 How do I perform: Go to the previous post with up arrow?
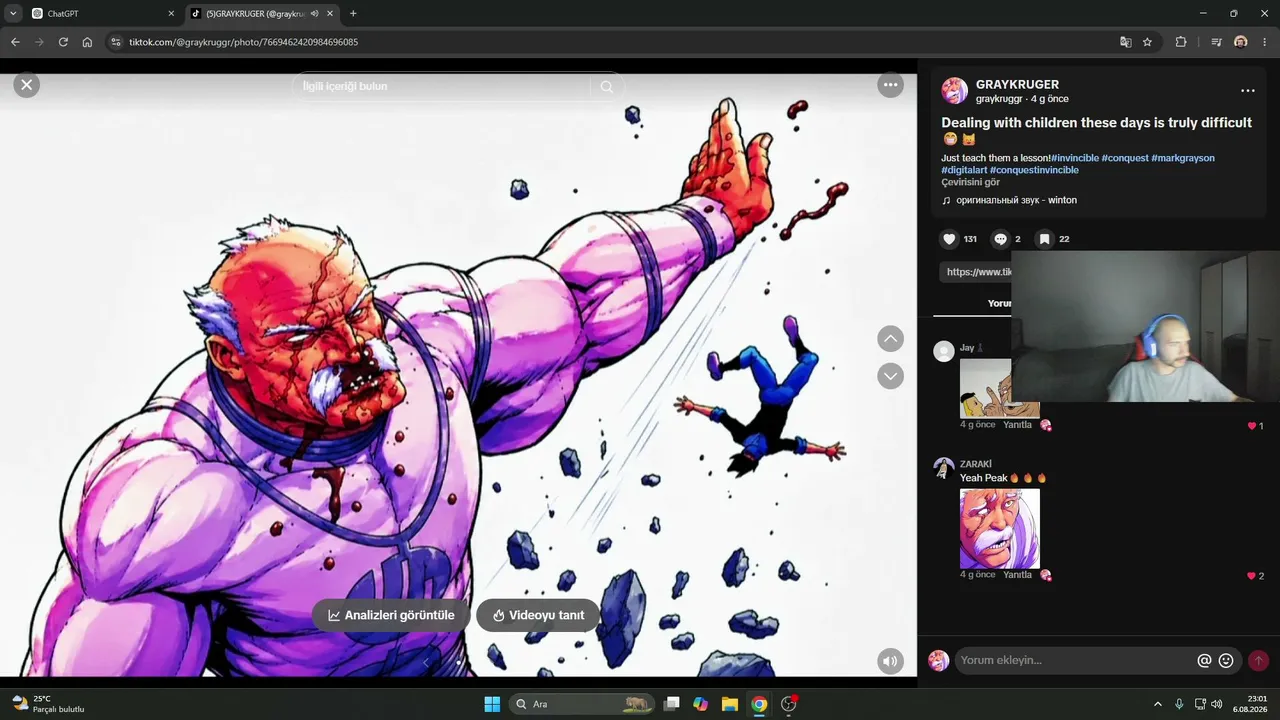pyautogui.click(x=890, y=338)
